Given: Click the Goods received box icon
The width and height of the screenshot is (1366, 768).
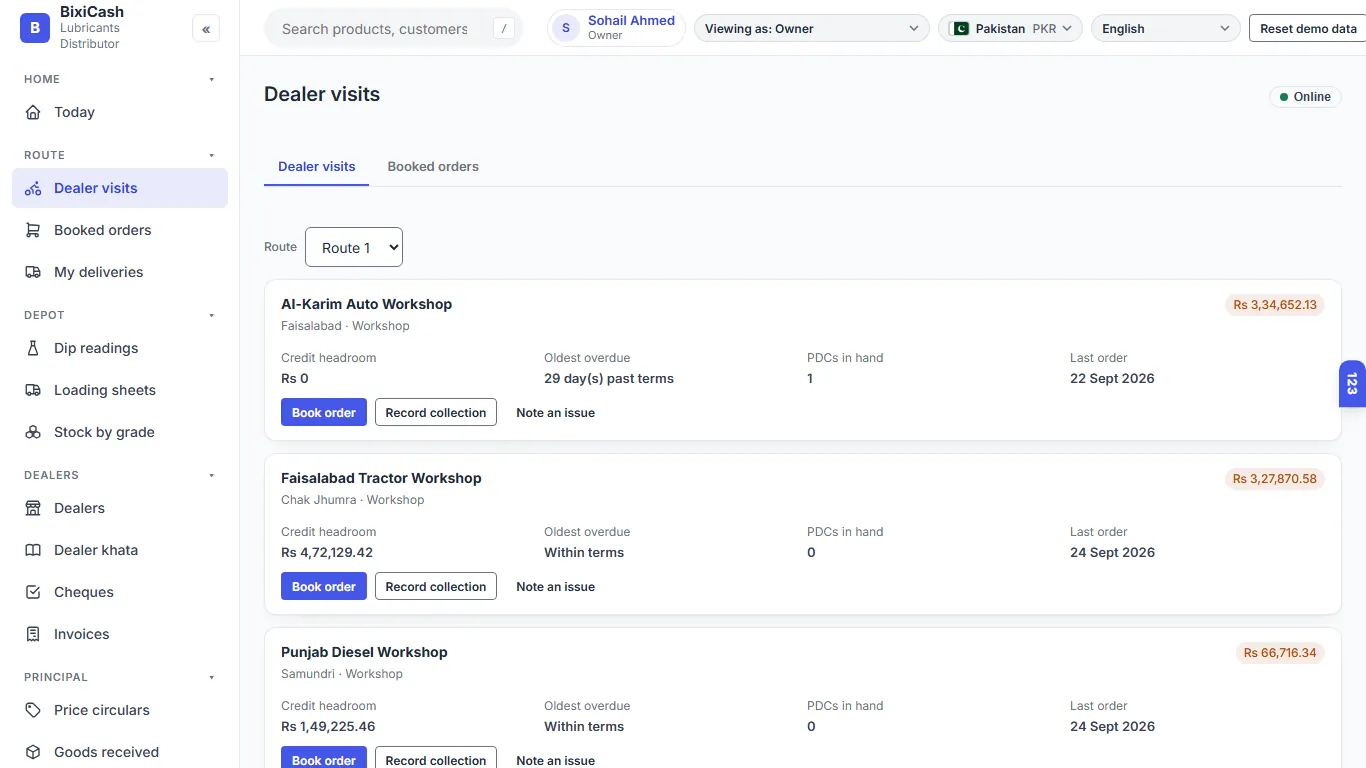Looking at the screenshot, I should pyautogui.click(x=33, y=752).
